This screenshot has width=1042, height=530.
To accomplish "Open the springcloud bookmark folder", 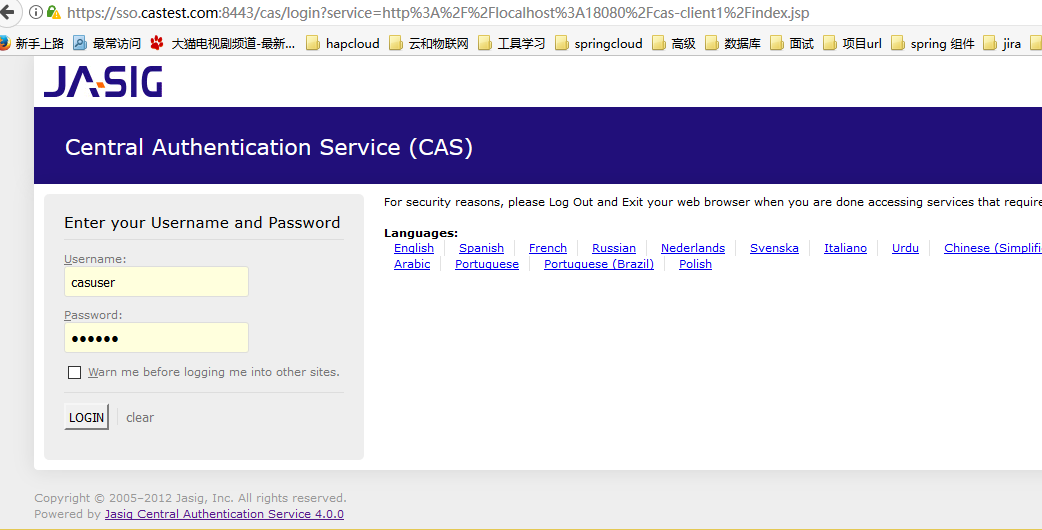I will coord(599,43).
